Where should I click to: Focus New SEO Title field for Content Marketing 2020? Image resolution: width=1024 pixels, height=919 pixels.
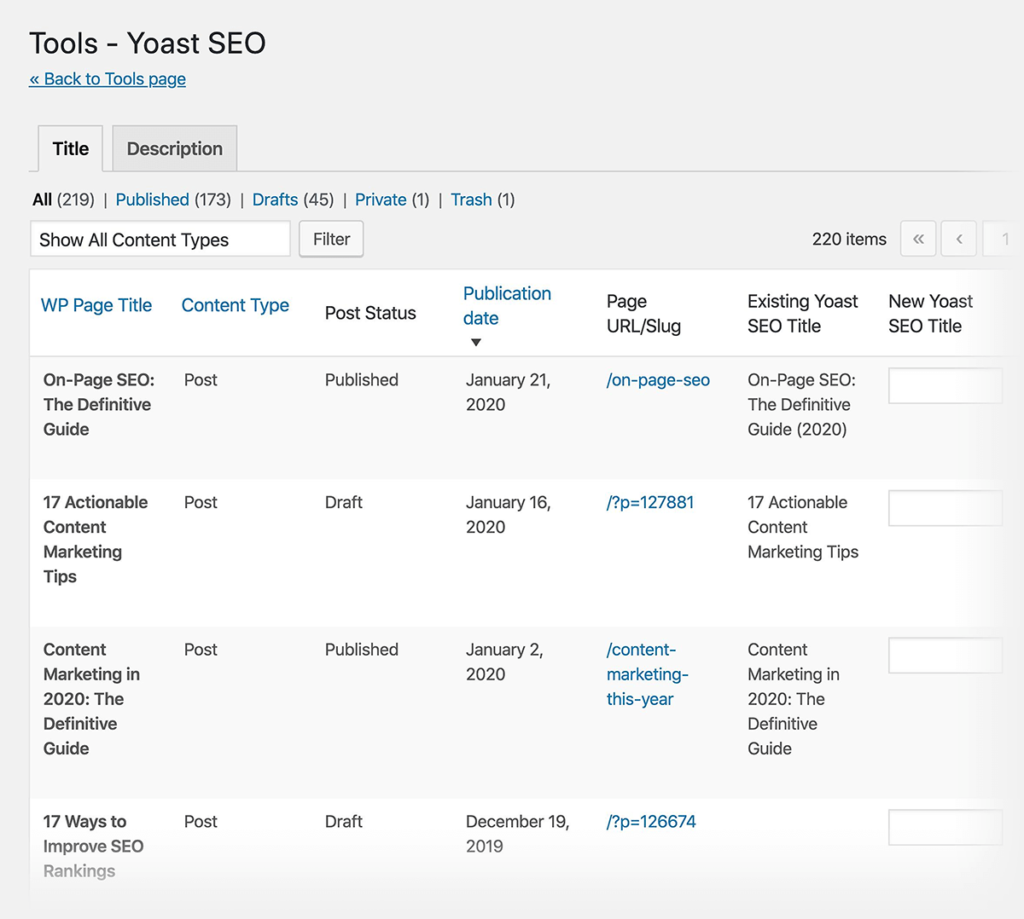click(945, 655)
